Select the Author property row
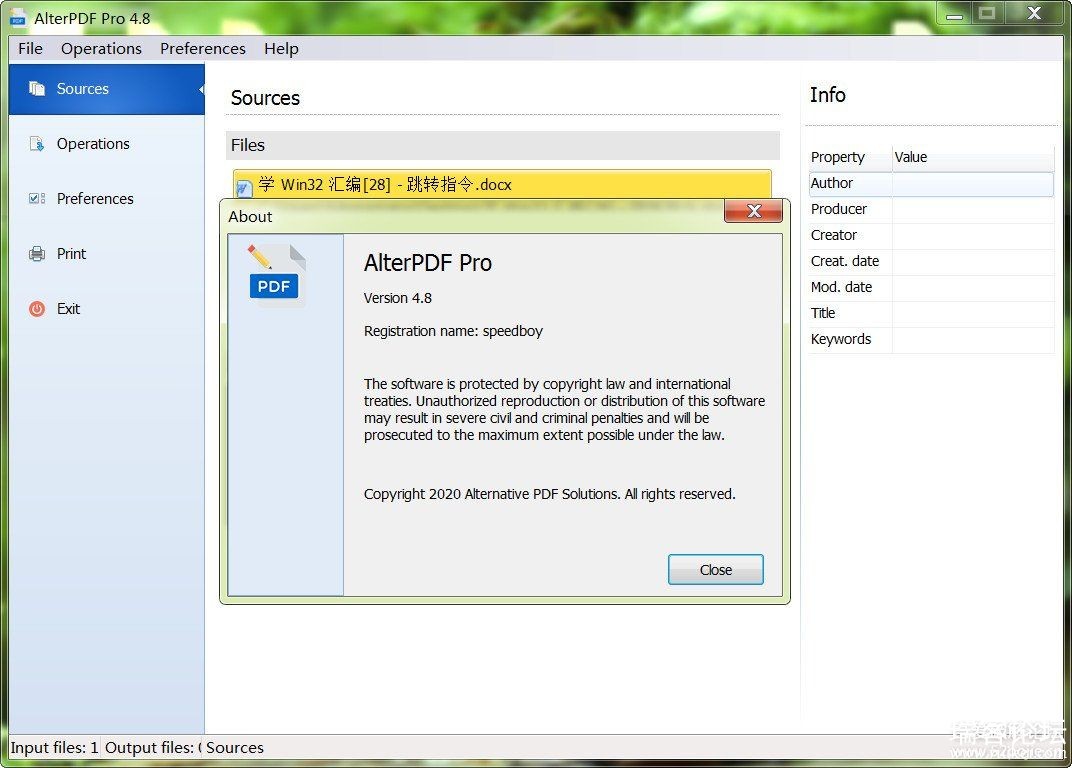This screenshot has height=768, width=1072. click(930, 183)
